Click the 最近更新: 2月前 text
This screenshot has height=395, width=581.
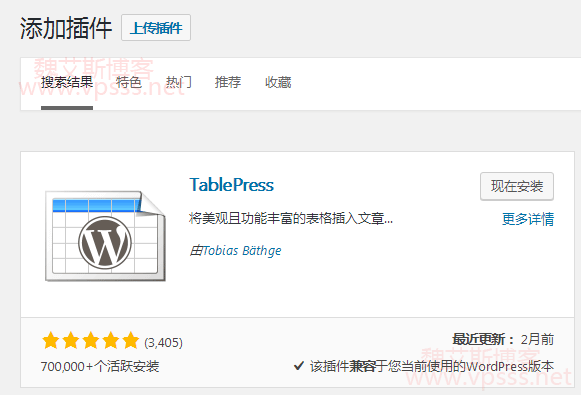(x=503, y=339)
